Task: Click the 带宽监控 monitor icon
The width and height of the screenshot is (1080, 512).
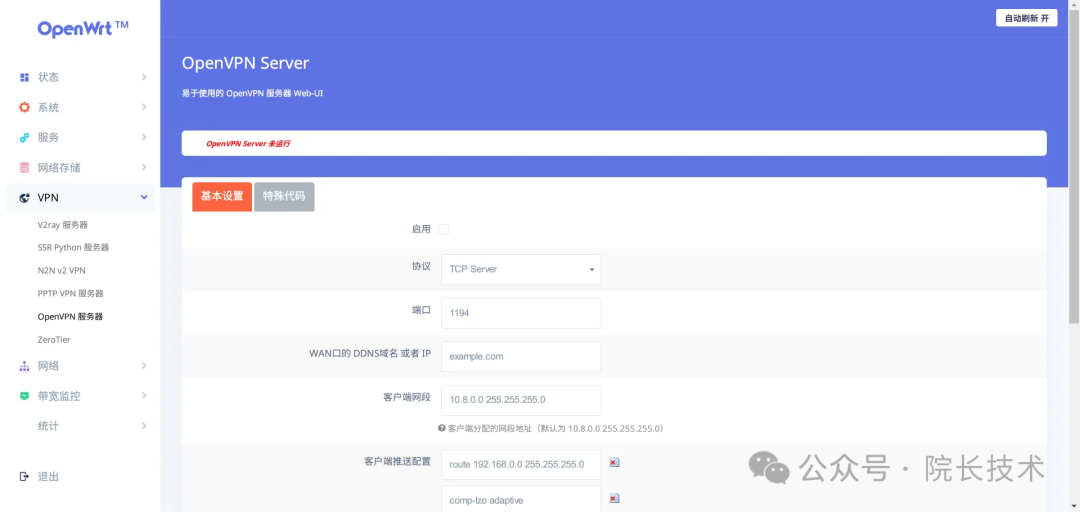Action: point(25,396)
